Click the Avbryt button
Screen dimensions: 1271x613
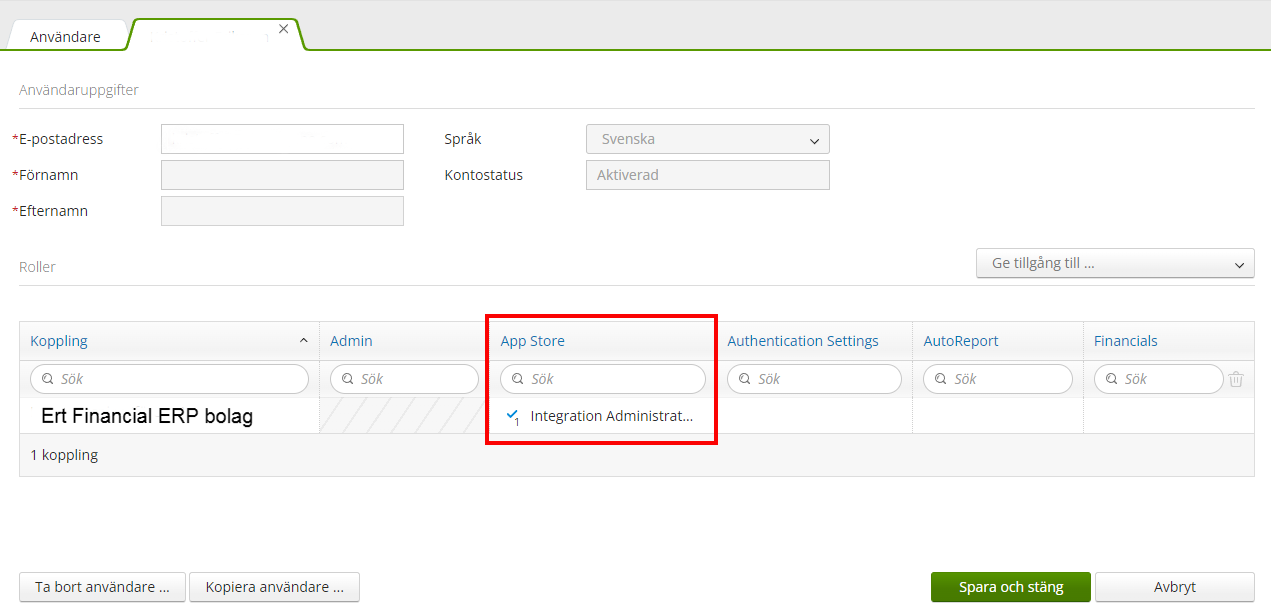pos(1175,587)
